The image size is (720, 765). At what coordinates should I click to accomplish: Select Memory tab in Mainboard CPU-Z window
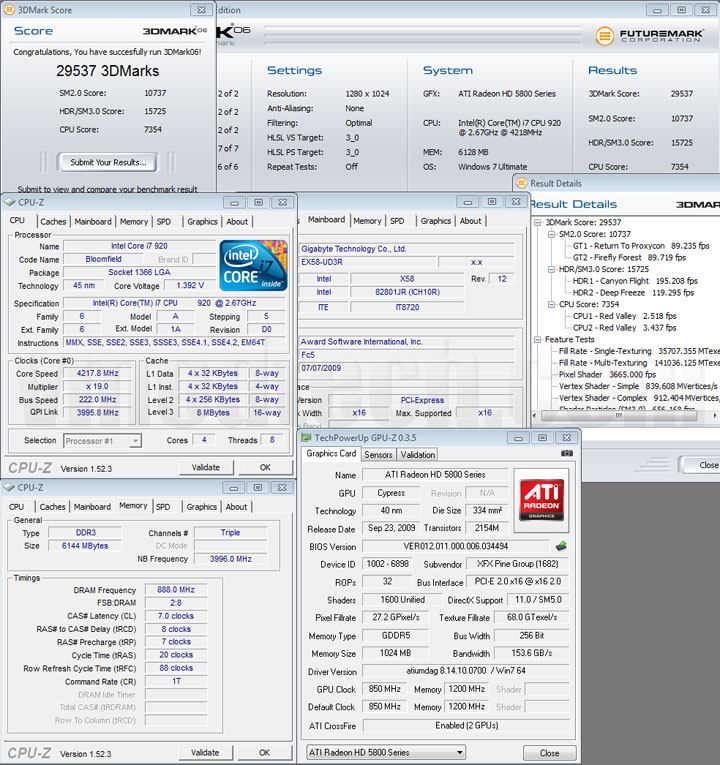(x=367, y=221)
